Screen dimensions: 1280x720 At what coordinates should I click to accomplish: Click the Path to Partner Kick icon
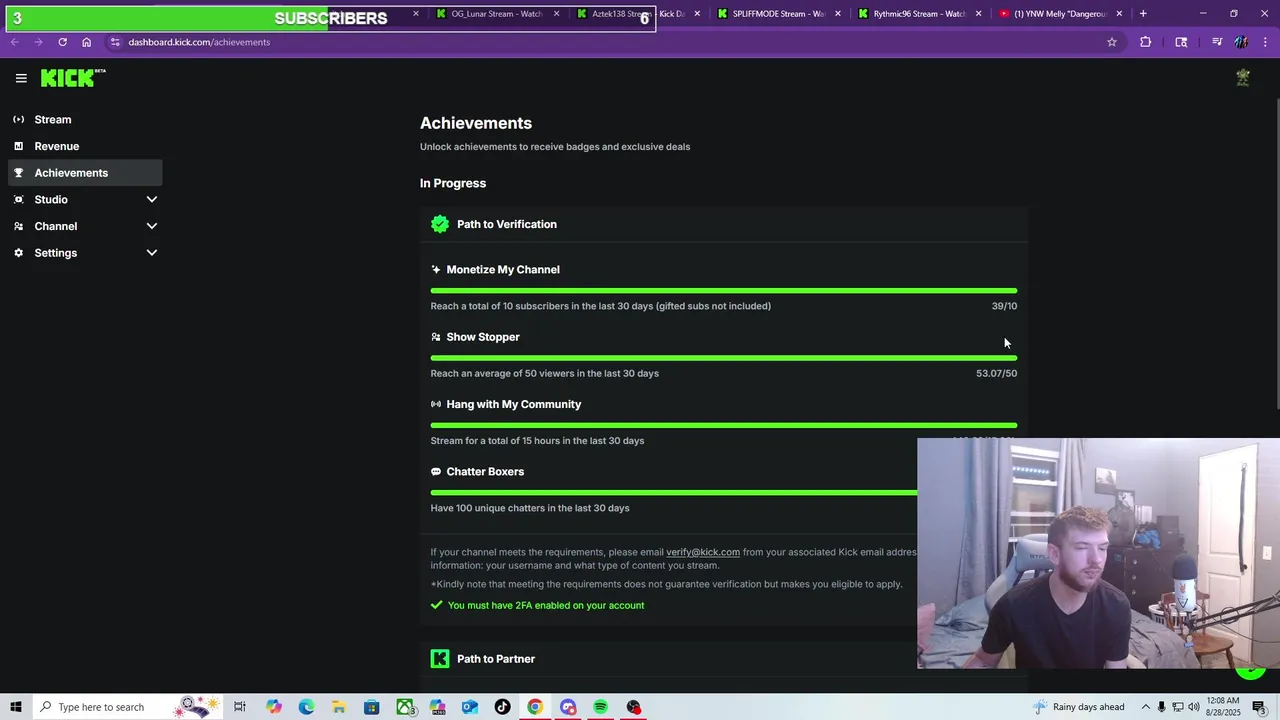[440, 659]
